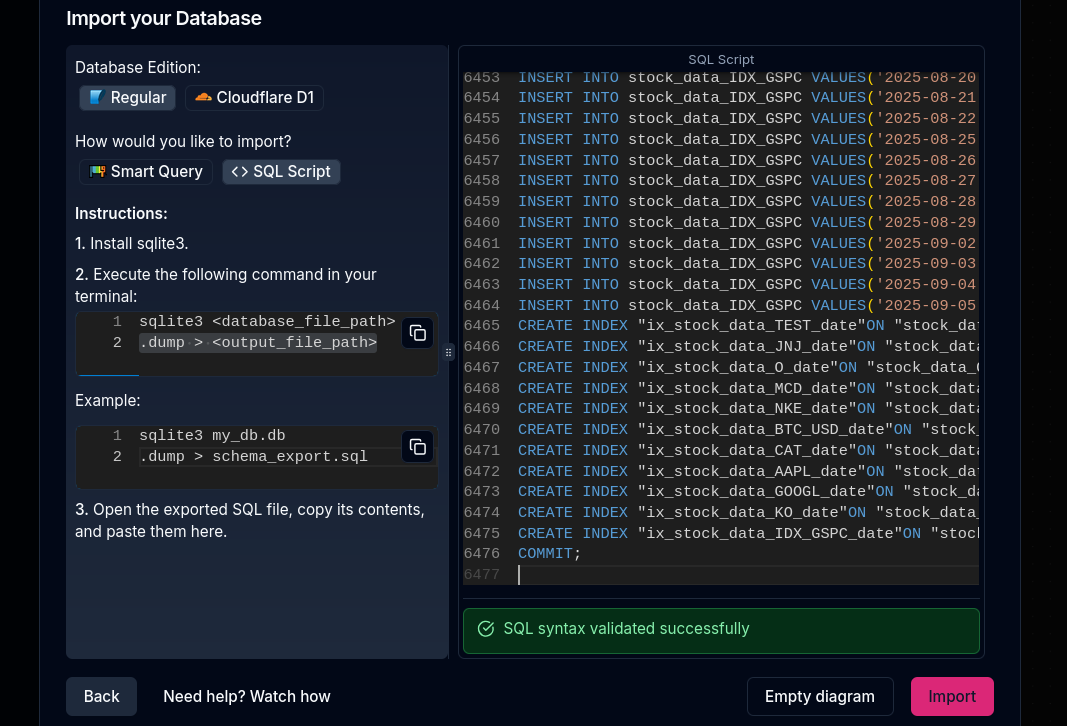Viewport: 1067px width, 726px height.
Task: Click the Smart Query icon
Action: [x=97, y=172]
